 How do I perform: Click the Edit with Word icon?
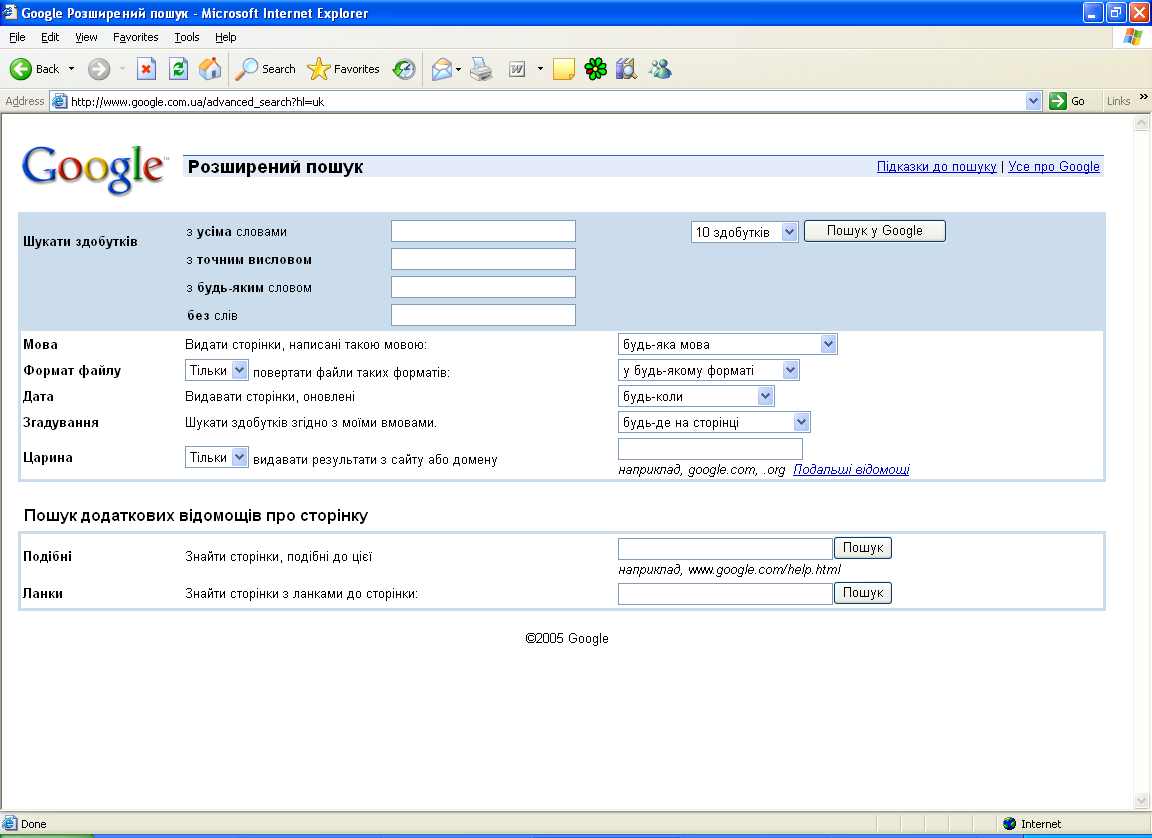tap(517, 69)
